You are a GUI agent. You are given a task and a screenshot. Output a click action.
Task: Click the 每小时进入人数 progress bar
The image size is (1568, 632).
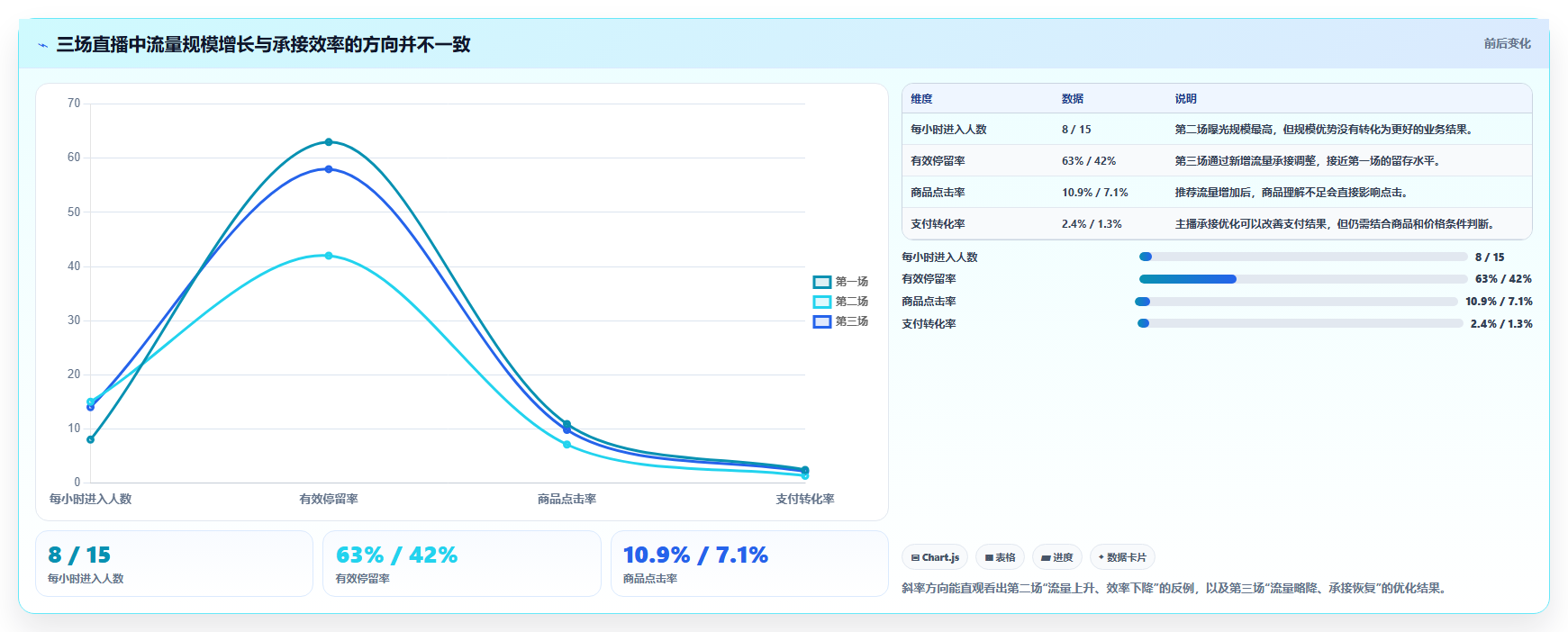point(1303,257)
